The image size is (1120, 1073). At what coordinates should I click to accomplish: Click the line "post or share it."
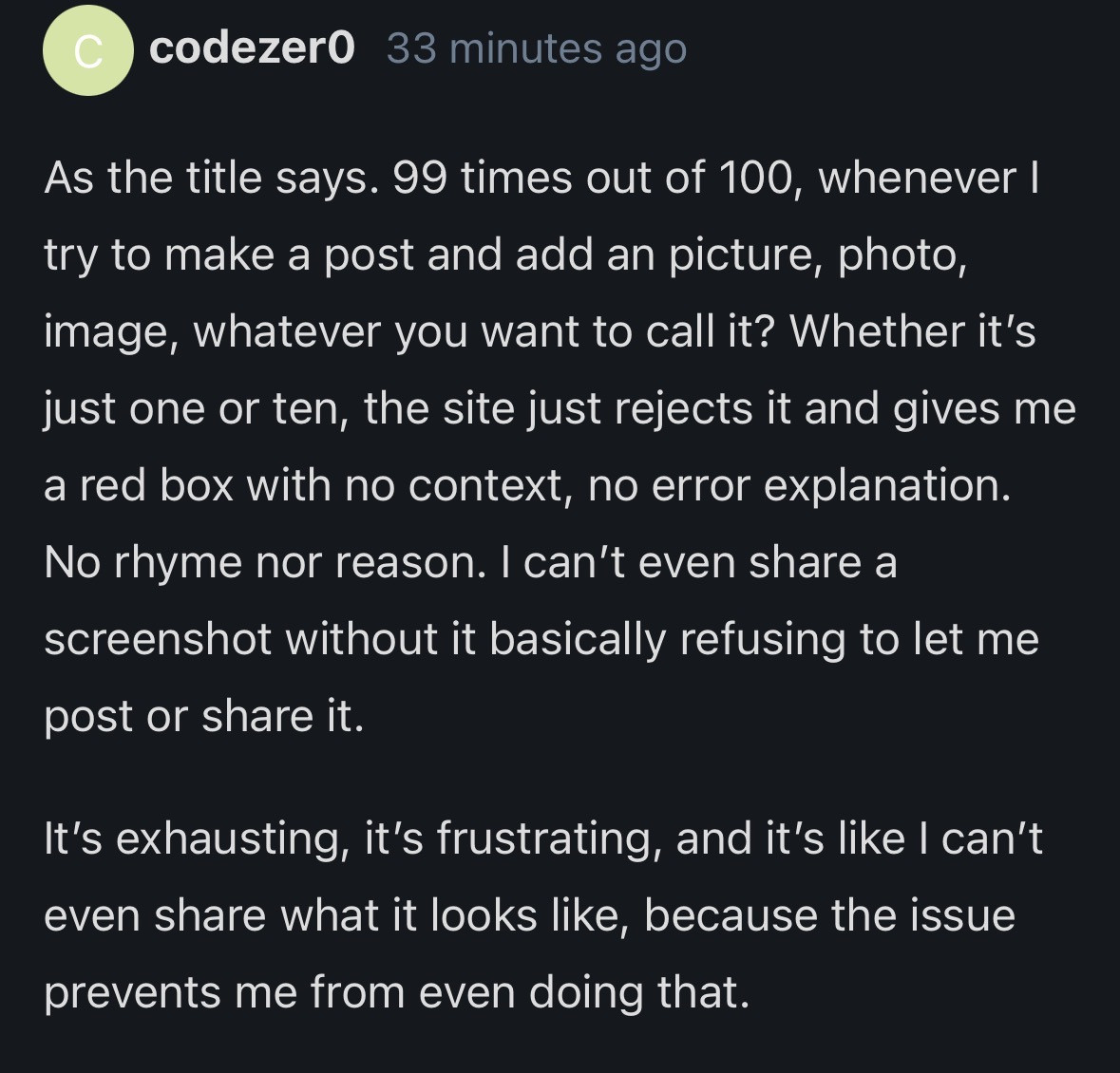(203, 716)
